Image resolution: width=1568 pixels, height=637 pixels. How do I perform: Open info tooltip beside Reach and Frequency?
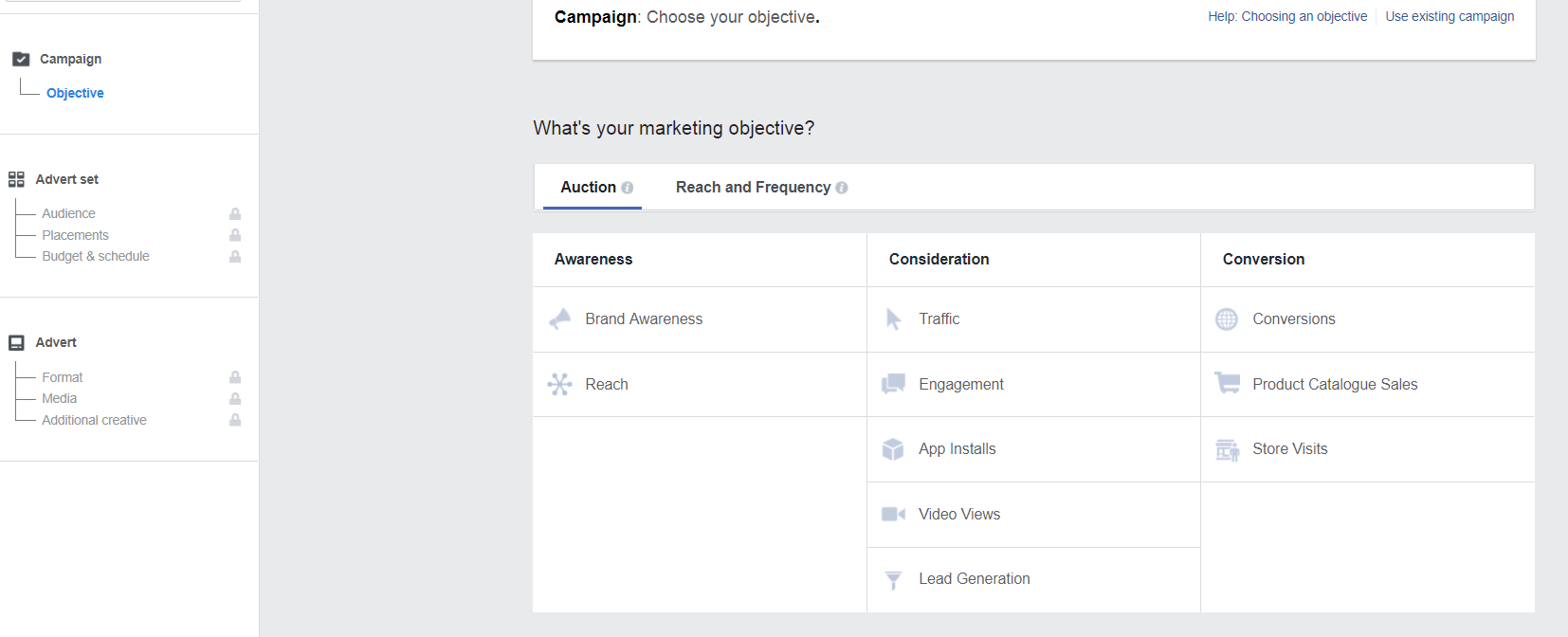click(842, 188)
